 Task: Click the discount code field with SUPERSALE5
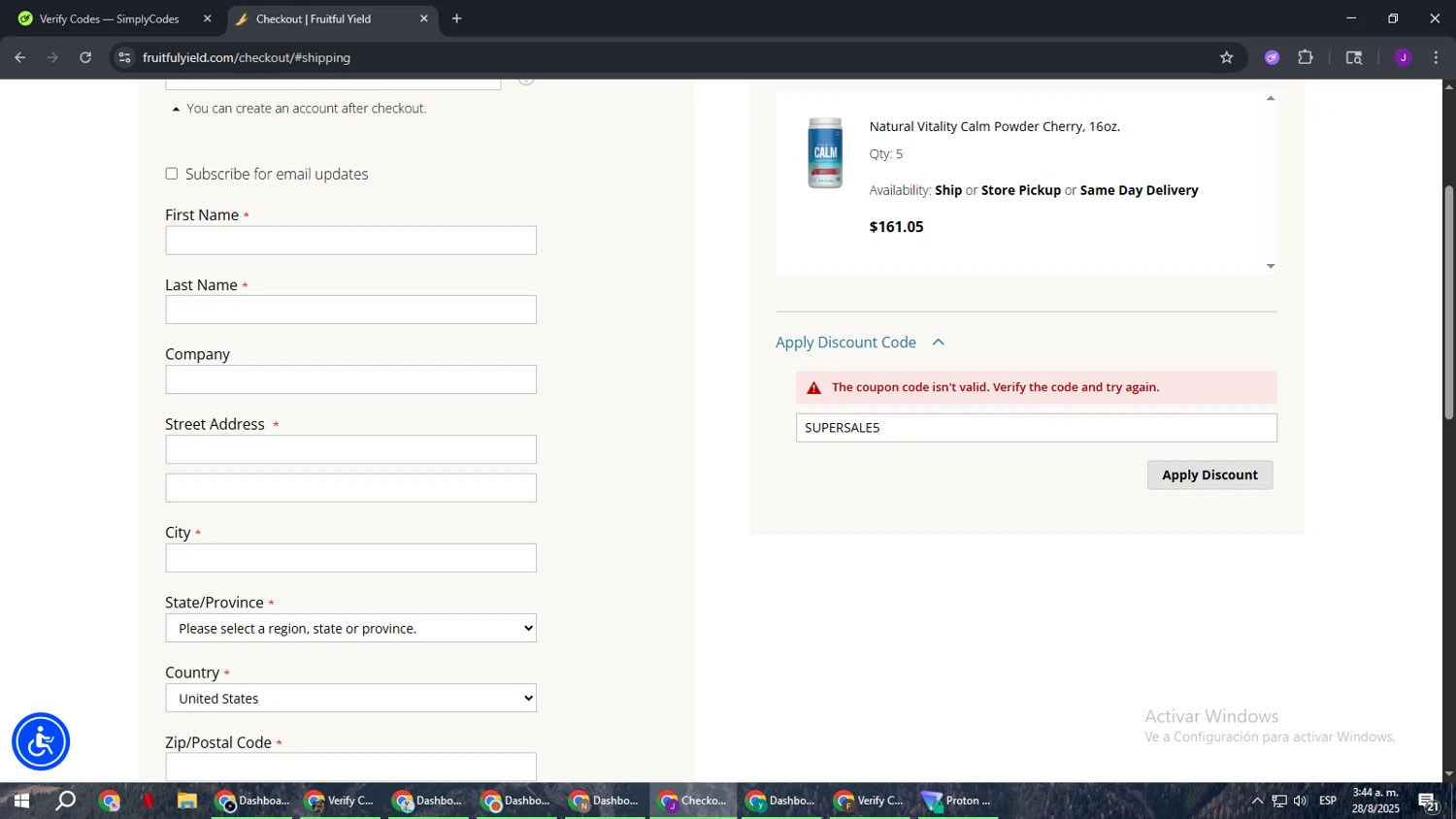pyautogui.click(x=1037, y=428)
